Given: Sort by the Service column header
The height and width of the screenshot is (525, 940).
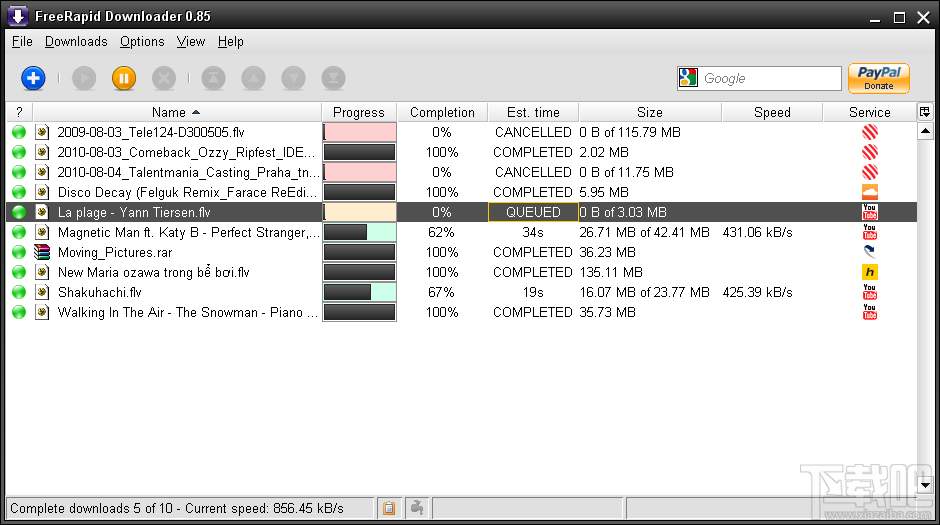Looking at the screenshot, I should pos(869,112).
